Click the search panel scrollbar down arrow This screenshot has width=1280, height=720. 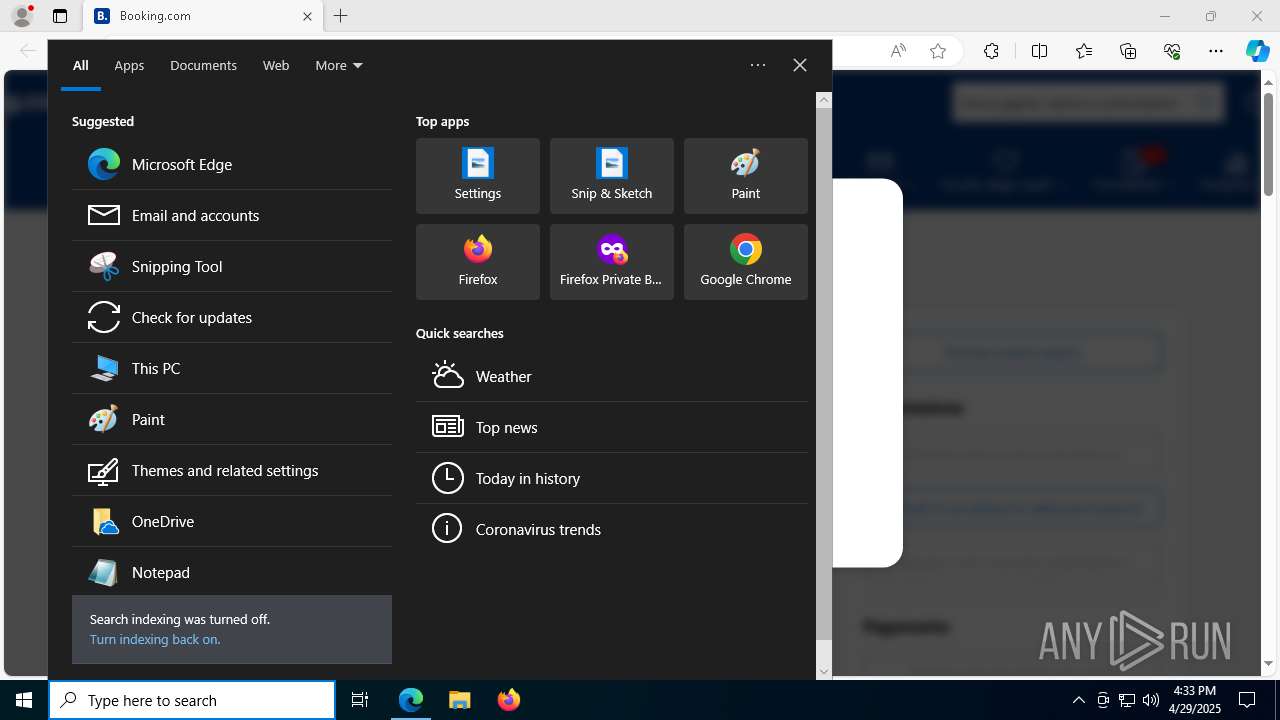point(824,671)
